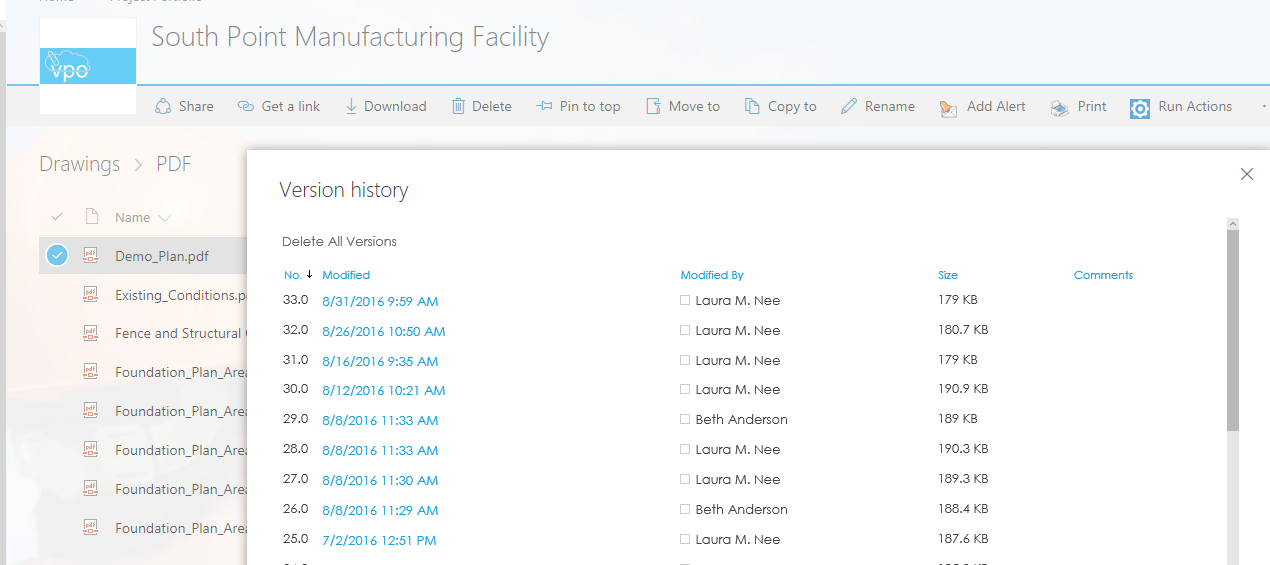Toggle select-all checkmark in file list header

(x=57, y=217)
